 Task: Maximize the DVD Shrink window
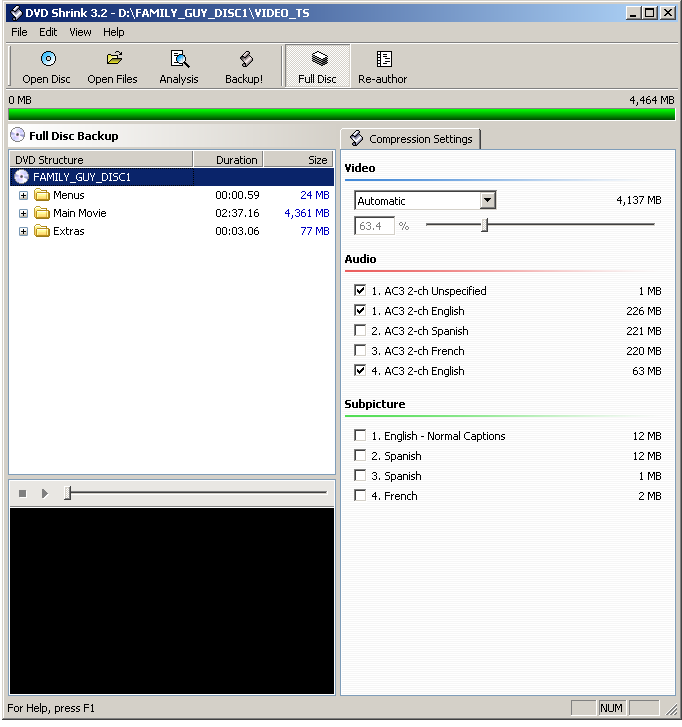coord(650,13)
